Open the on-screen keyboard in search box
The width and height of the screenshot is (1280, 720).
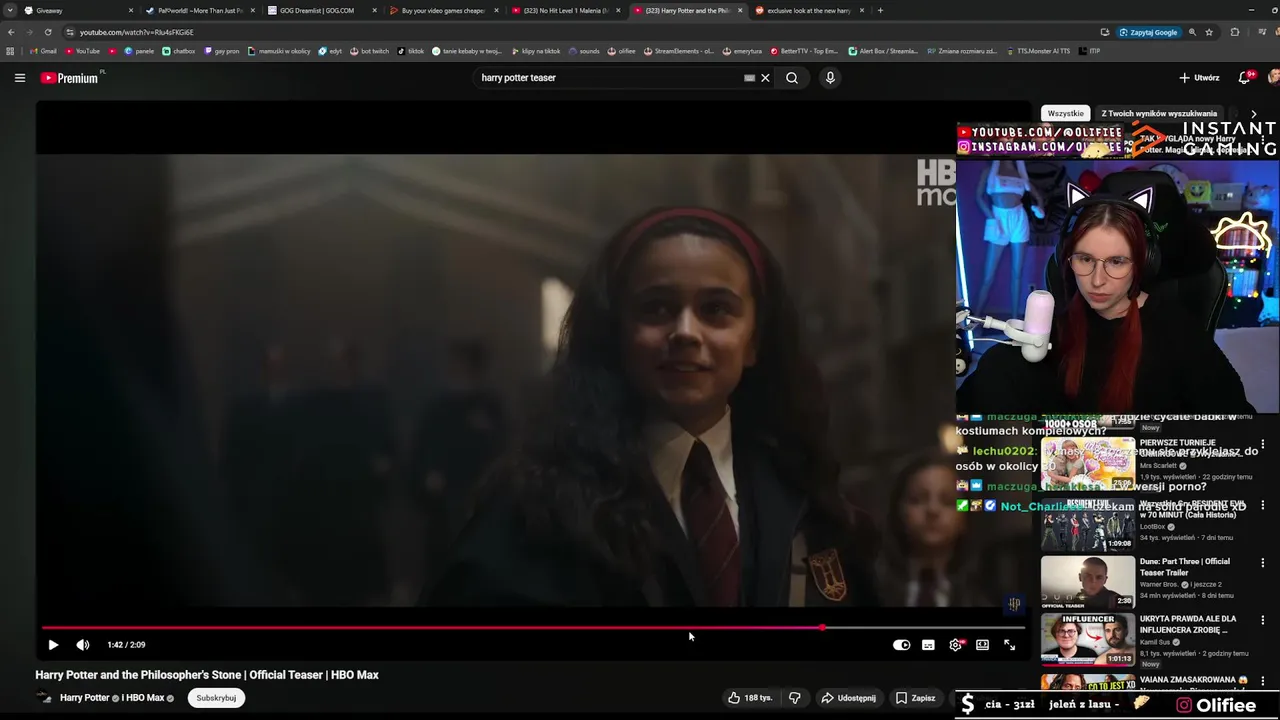tap(749, 78)
